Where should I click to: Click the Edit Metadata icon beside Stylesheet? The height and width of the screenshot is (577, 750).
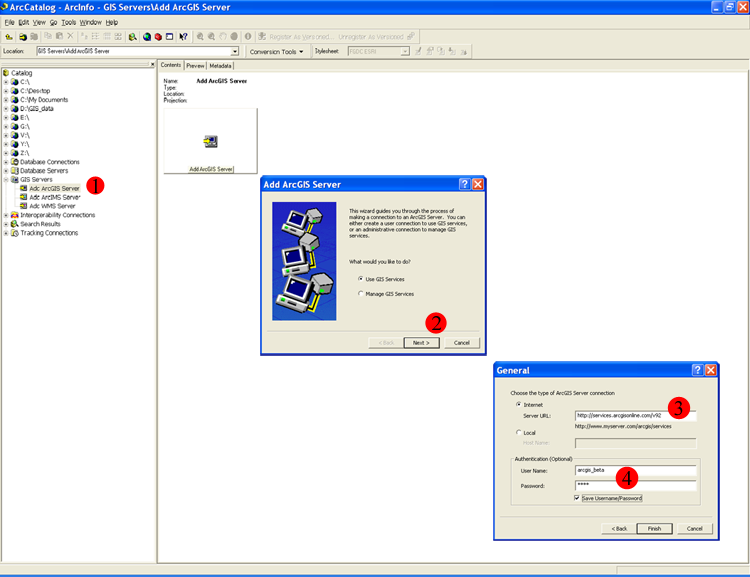click(419, 51)
